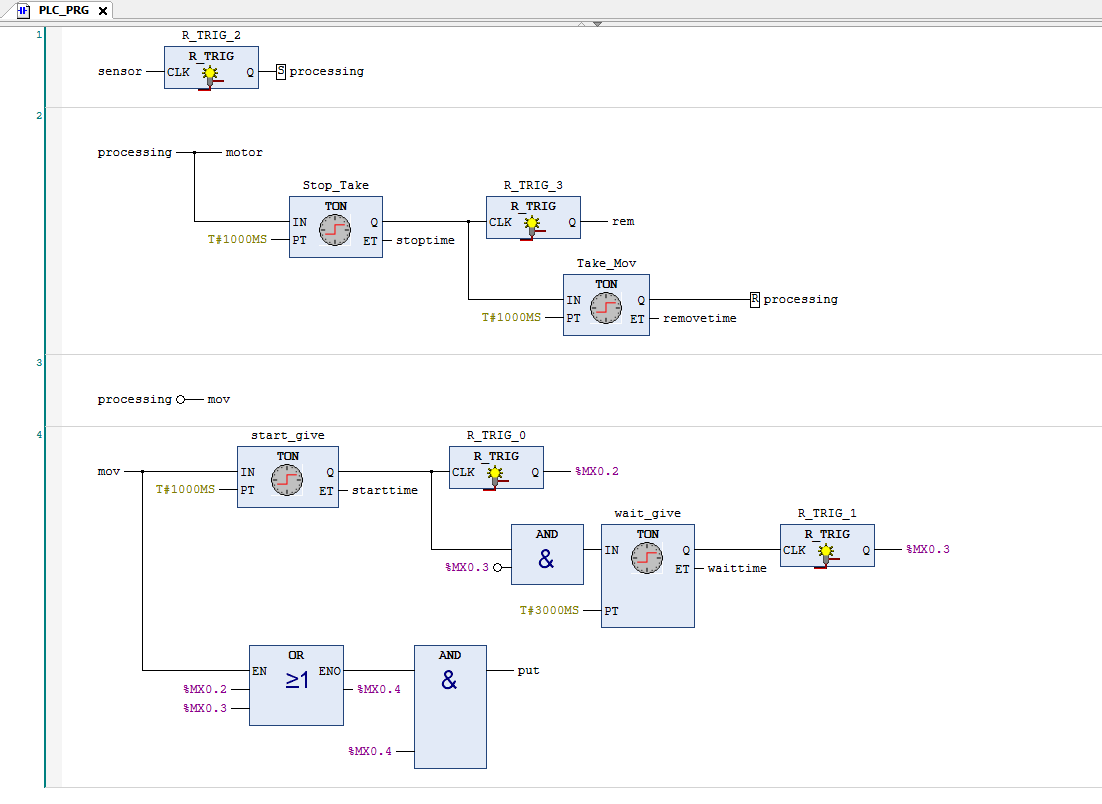Select the R_TRIG_1 block edge icon

click(x=827, y=554)
